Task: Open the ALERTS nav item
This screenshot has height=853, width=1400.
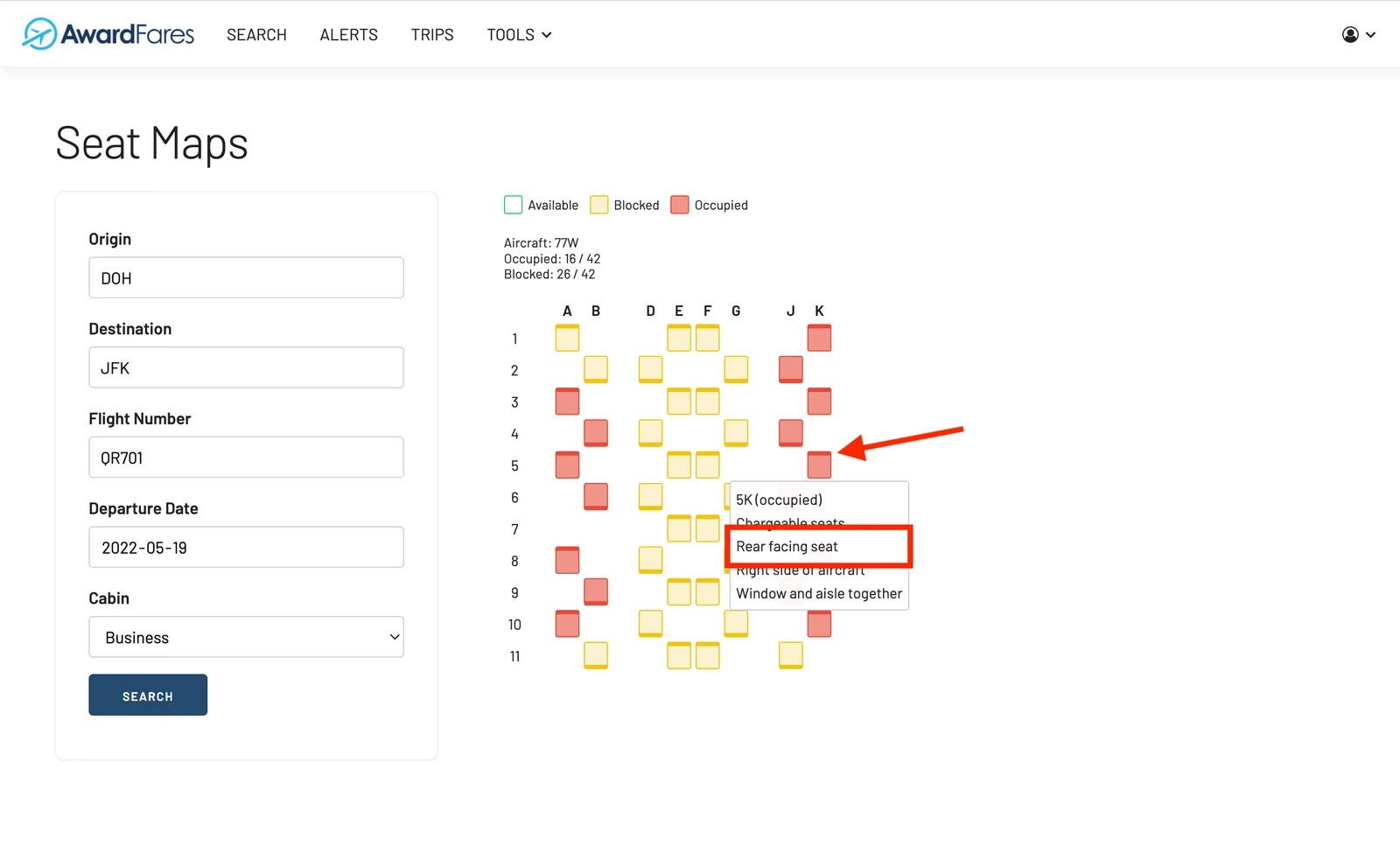Action: [x=349, y=35]
